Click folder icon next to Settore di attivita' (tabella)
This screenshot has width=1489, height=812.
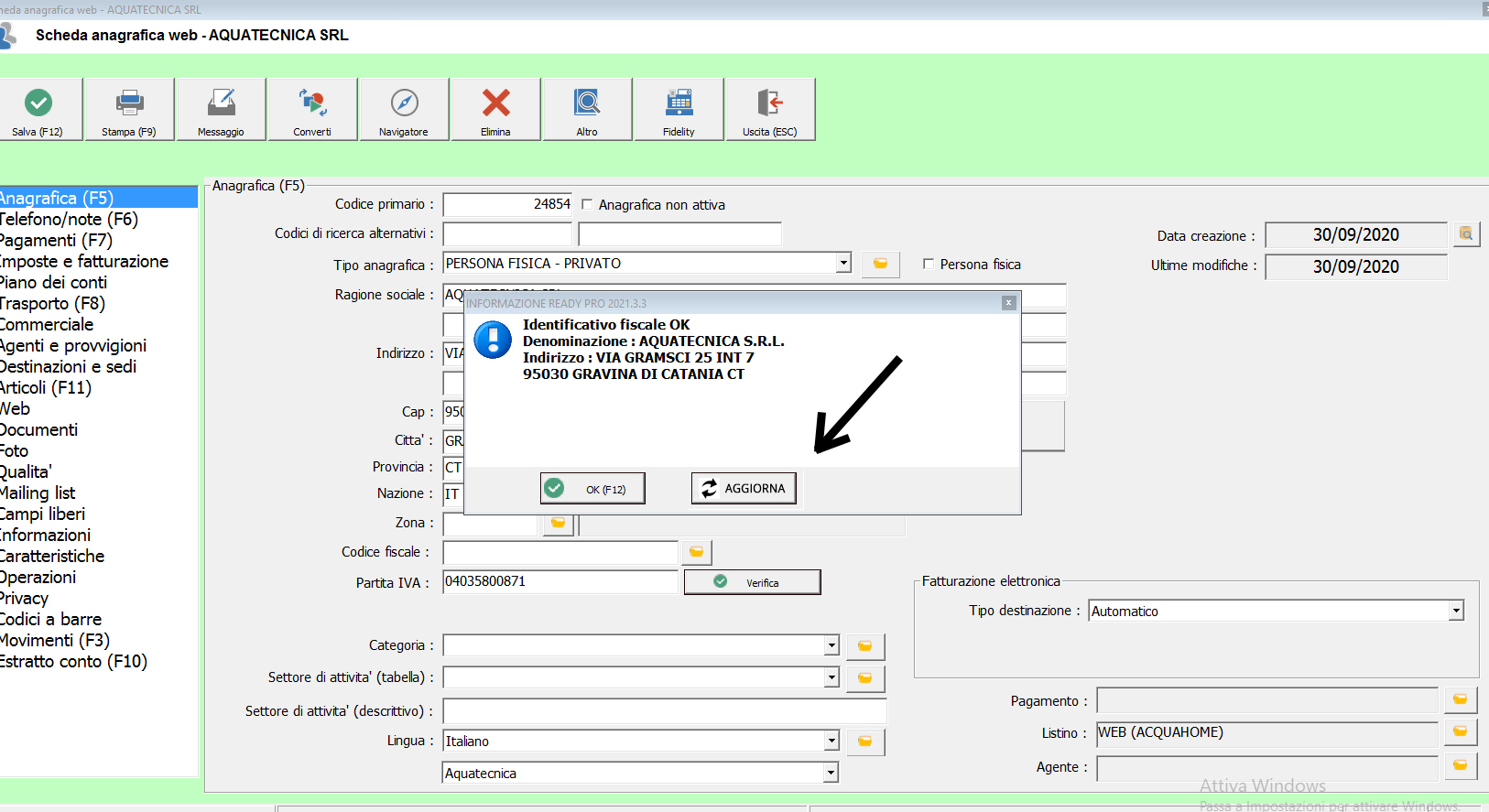(x=865, y=678)
